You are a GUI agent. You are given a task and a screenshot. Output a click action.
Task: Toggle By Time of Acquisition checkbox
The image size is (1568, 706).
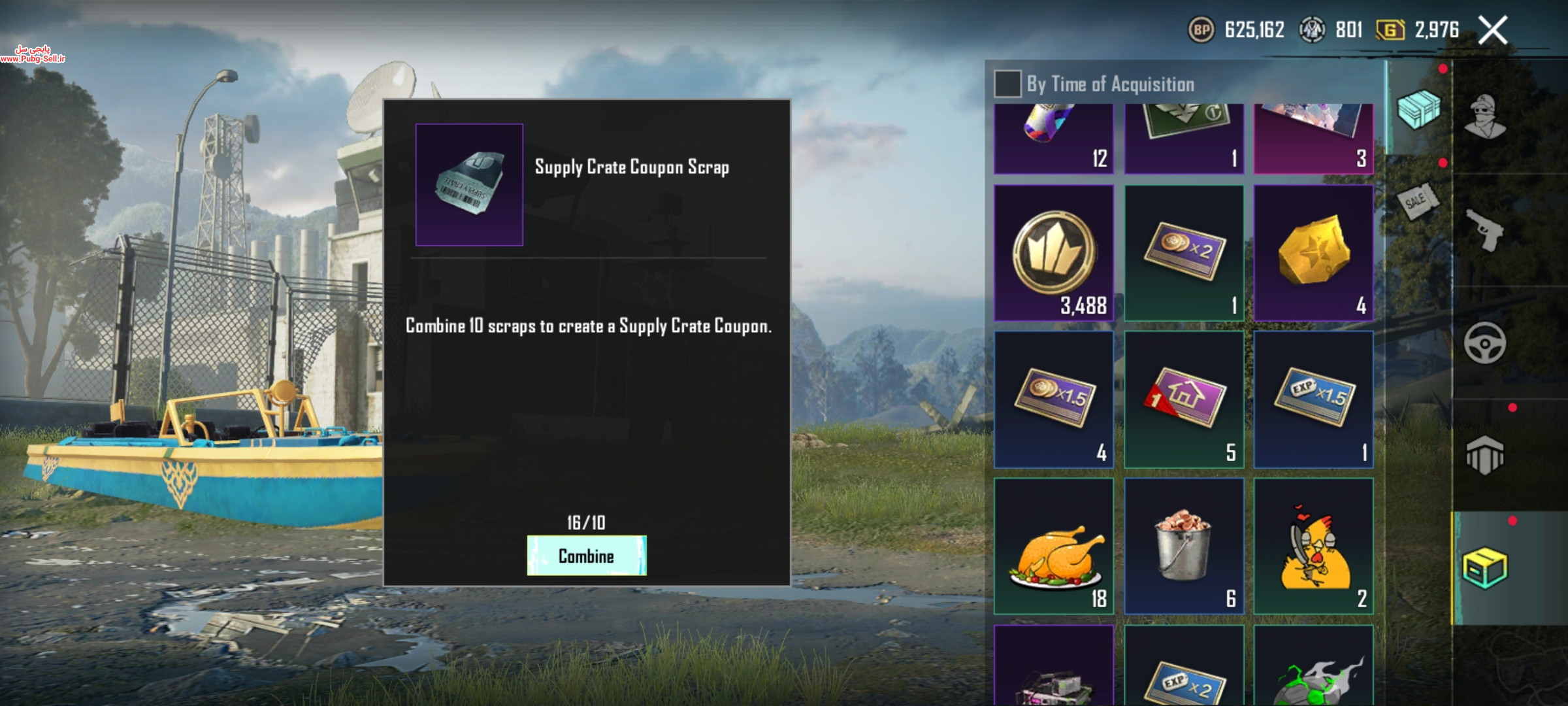click(1007, 84)
